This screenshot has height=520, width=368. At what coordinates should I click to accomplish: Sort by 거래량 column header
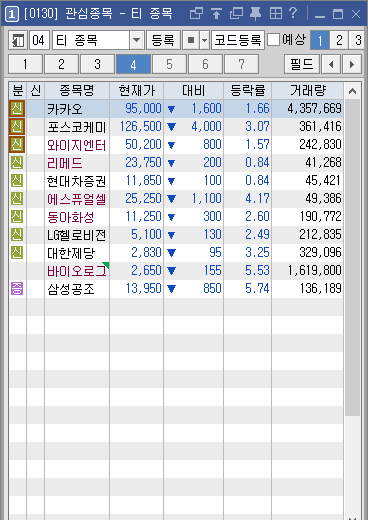pyautogui.click(x=308, y=91)
